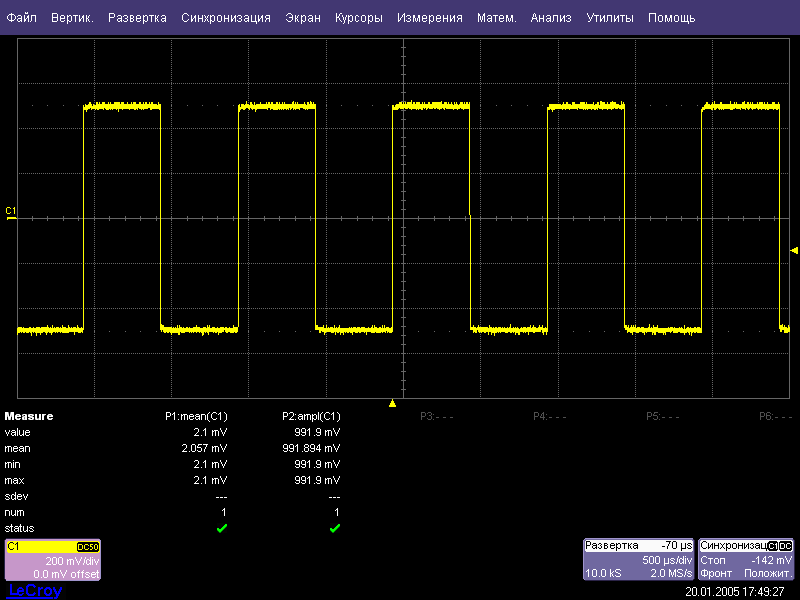This screenshot has height=600, width=800.
Task: Open the Синхронизация menu
Action: [x=226, y=18]
